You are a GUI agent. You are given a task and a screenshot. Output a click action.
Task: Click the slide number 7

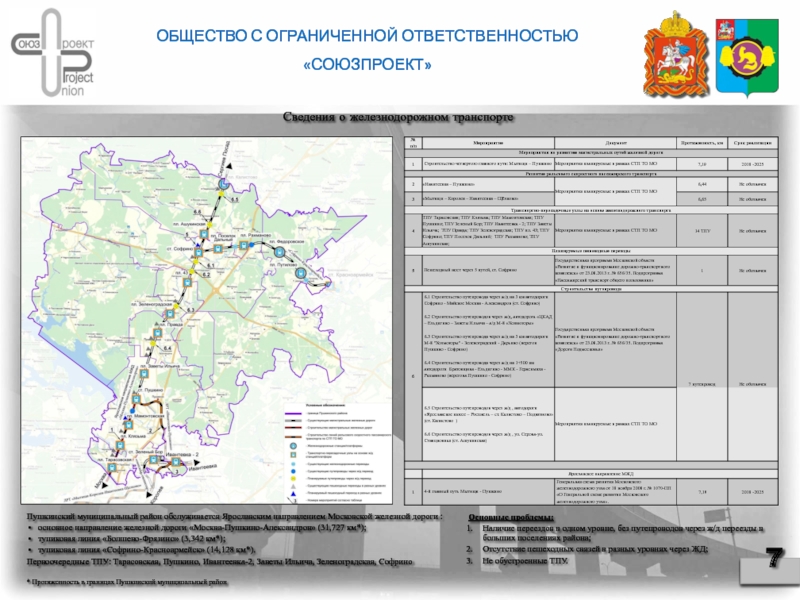(x=774, y=558)
